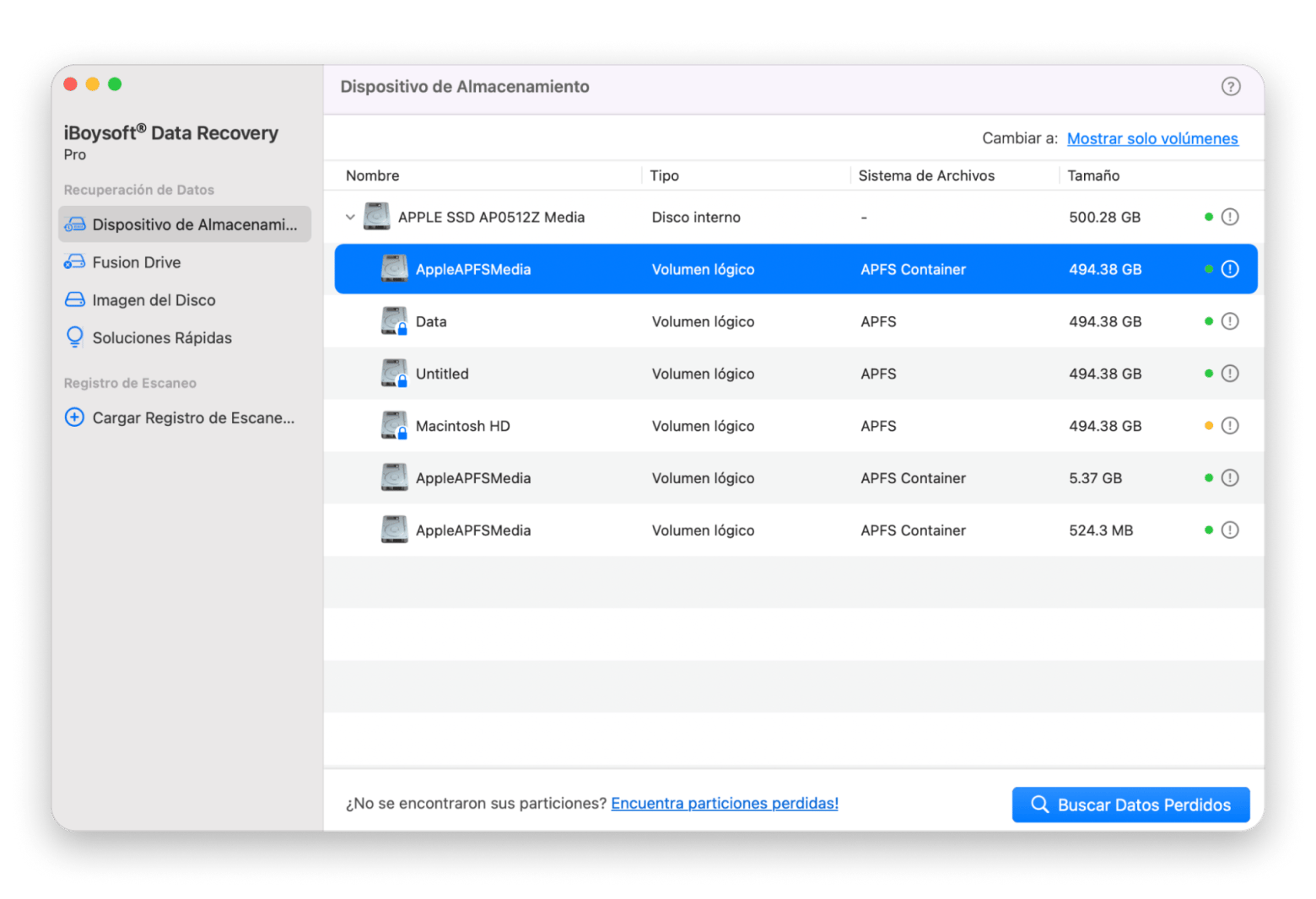Viewport: 1316px width, 899px height.
Task: Select the Macintosh HD volume name
Action: coord(462,426)
